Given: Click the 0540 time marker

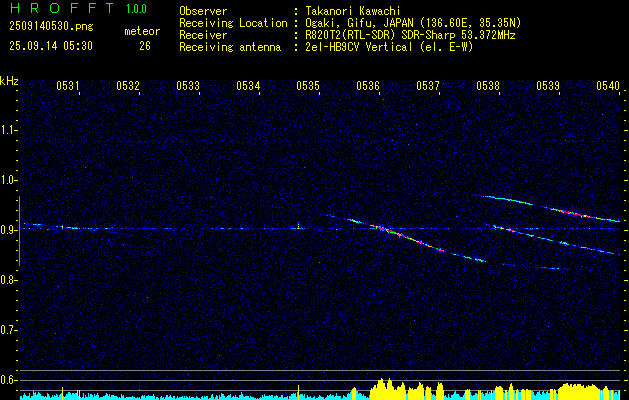Looking at the screenshot, I should (x=608, y=85).
